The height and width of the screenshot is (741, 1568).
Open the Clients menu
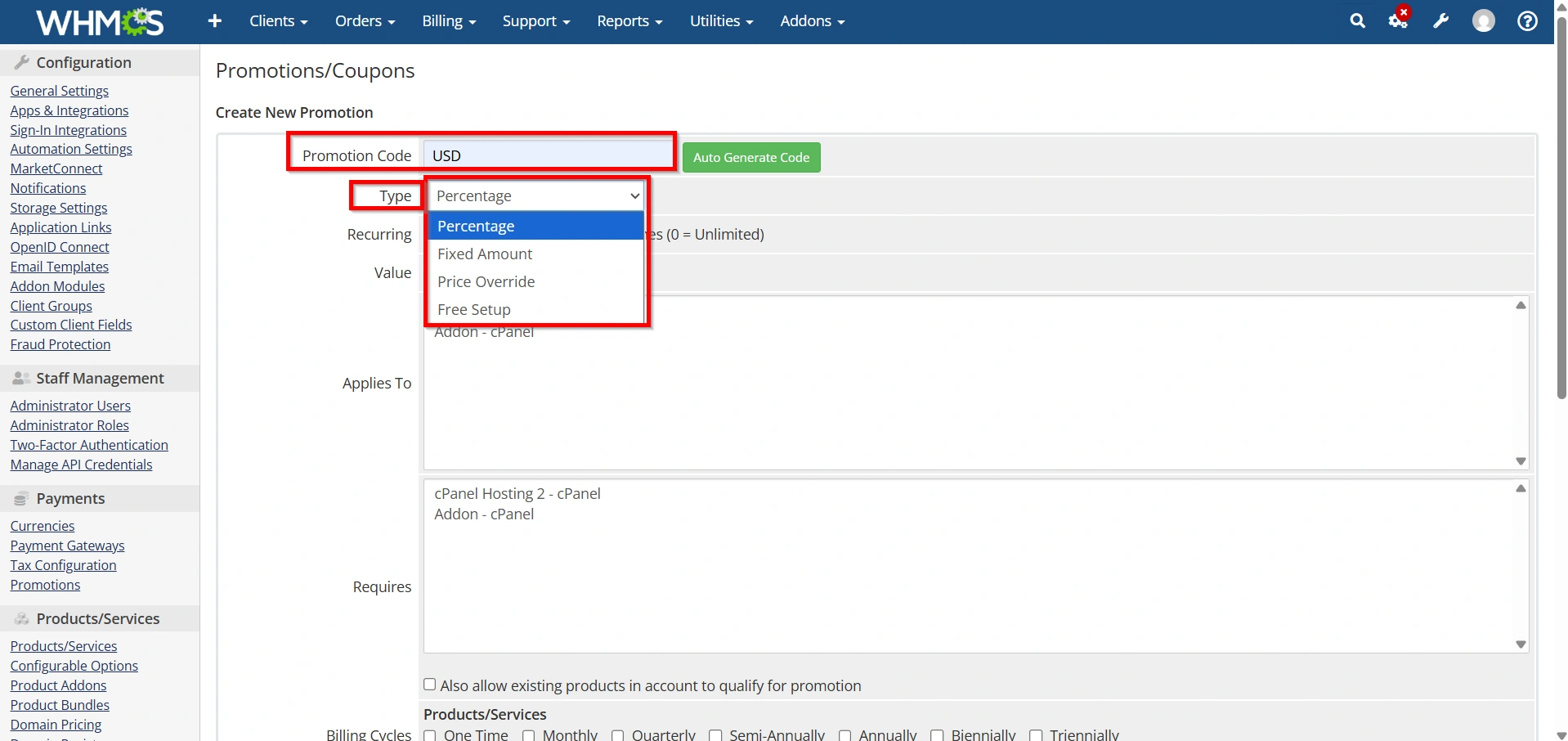tap(279, 21)
